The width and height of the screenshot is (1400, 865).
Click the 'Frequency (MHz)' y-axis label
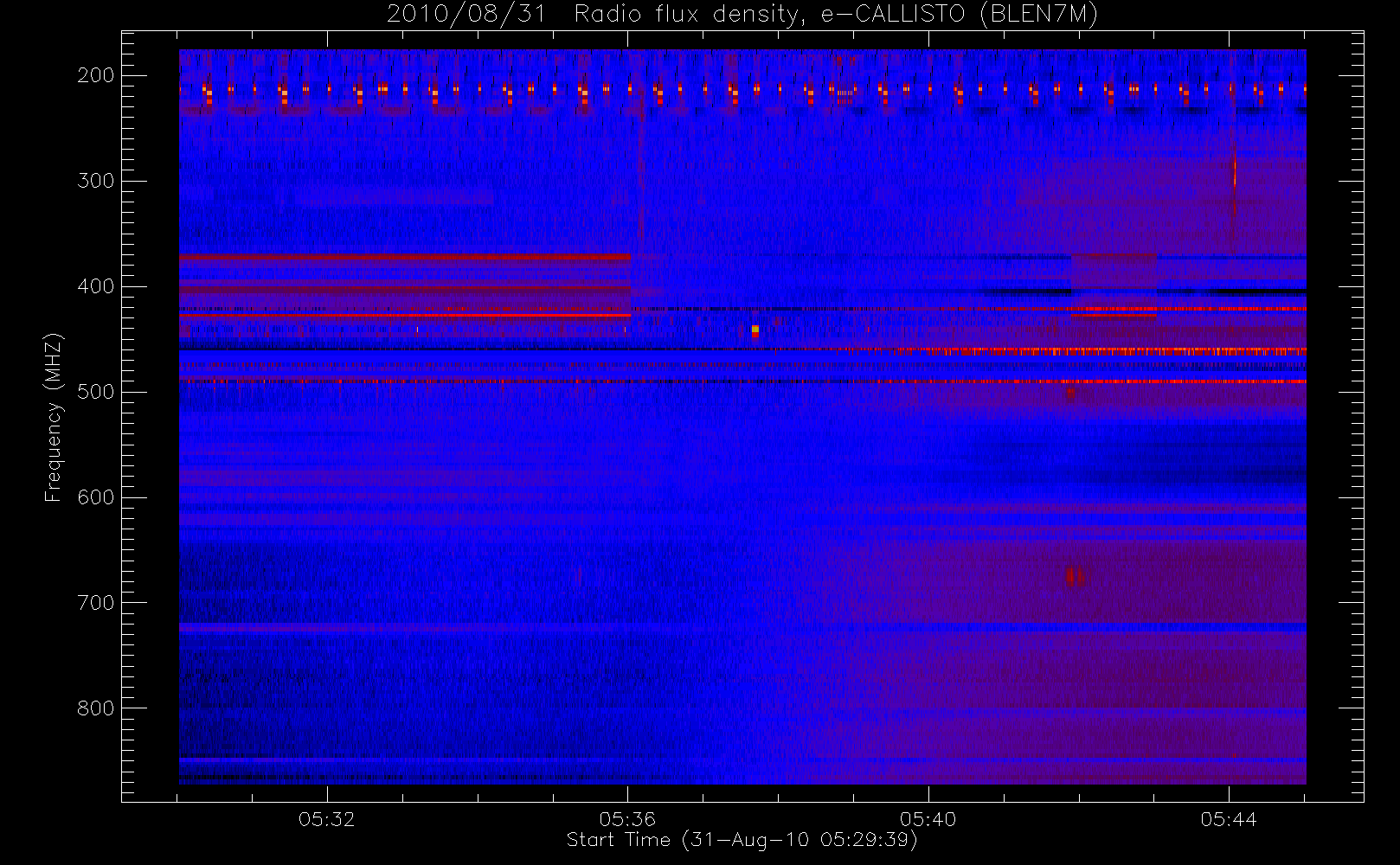tap(54, 417)
